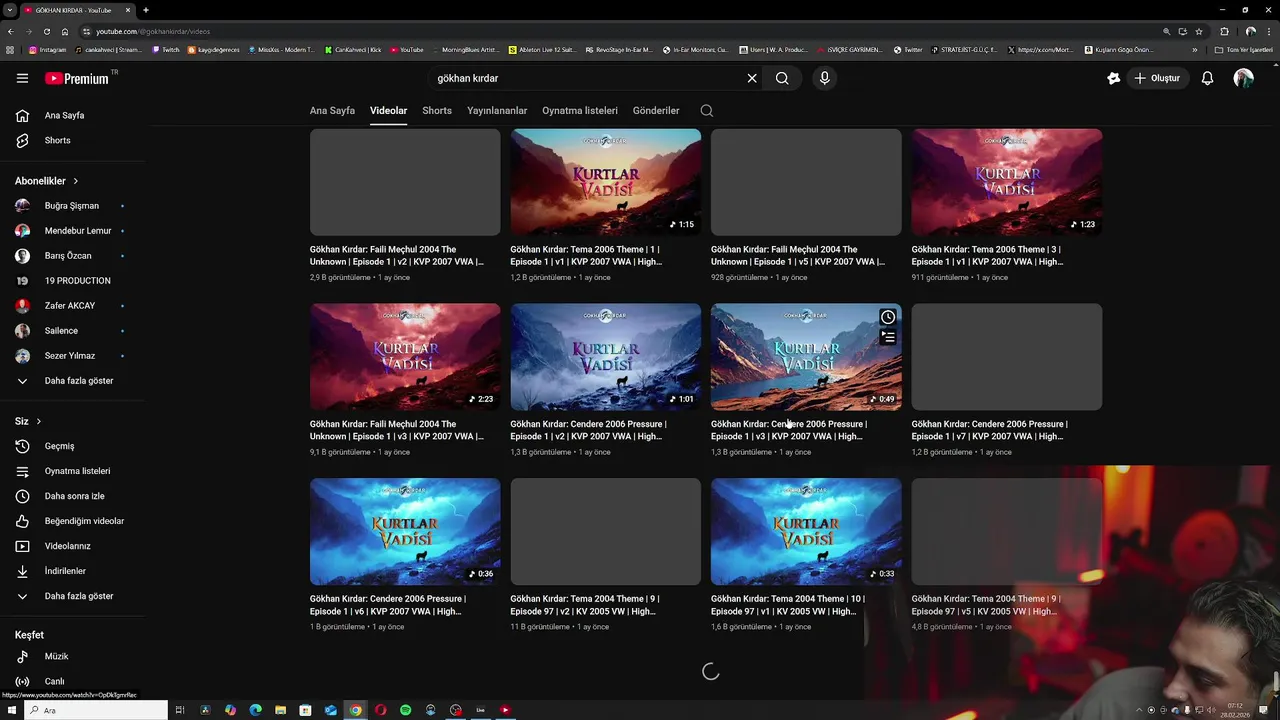Open Tema 2006 Theme | 3 thumbnail
The width and height of the screenshot is (1280, 720).
1007,182
